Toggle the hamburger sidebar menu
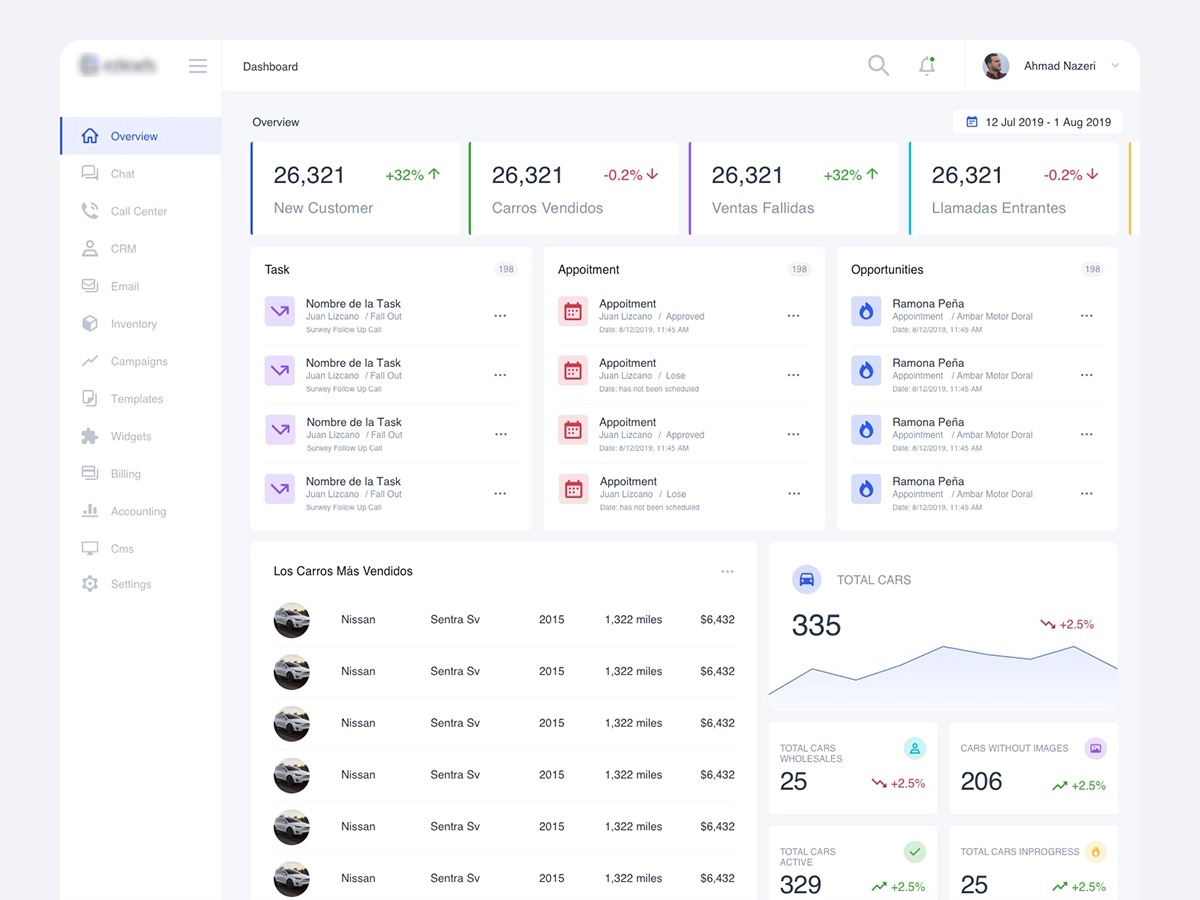The height and width of the screenshot is (900, 1200). 198,66
